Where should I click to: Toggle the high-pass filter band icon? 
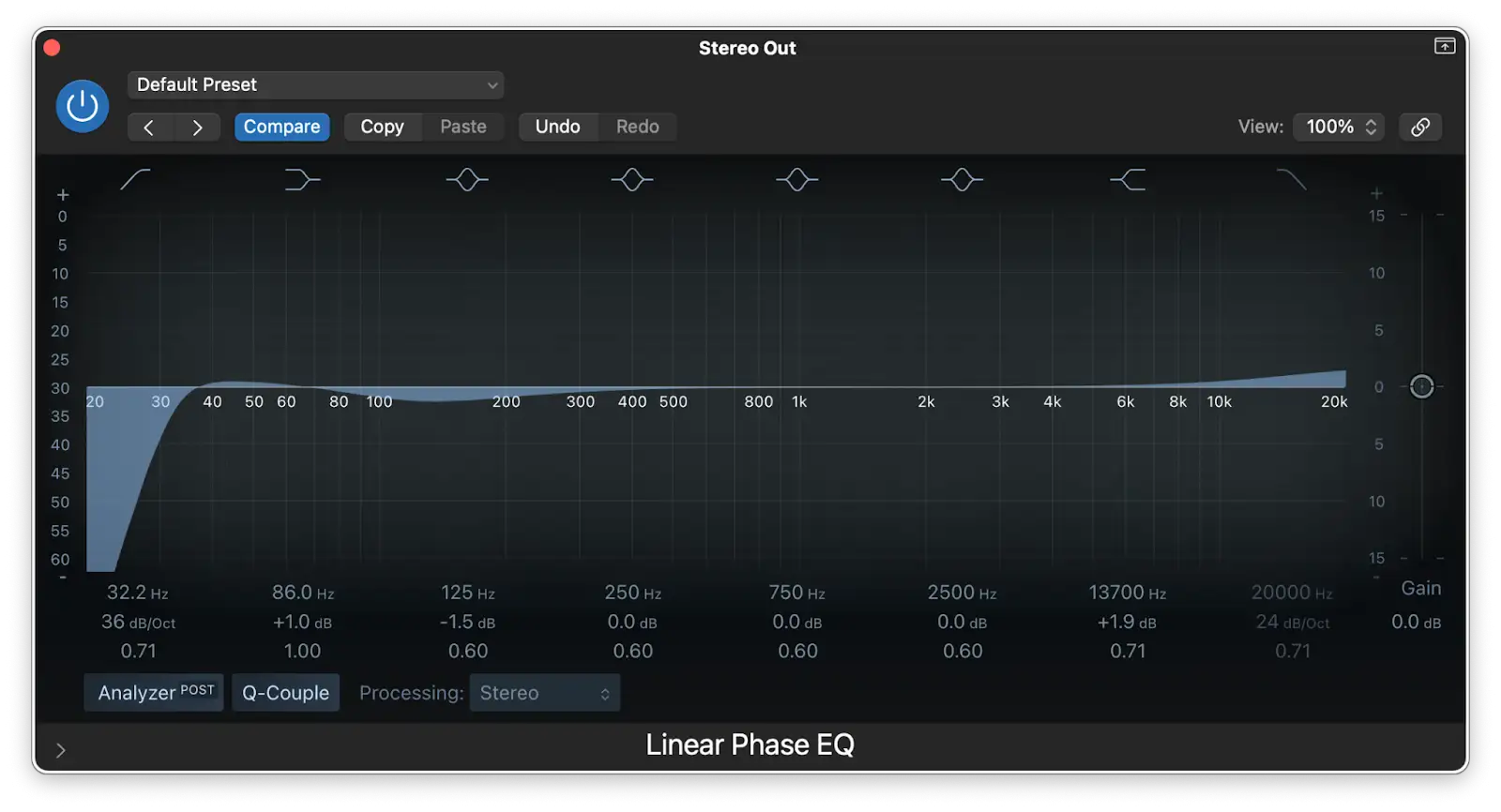(136, 179)
